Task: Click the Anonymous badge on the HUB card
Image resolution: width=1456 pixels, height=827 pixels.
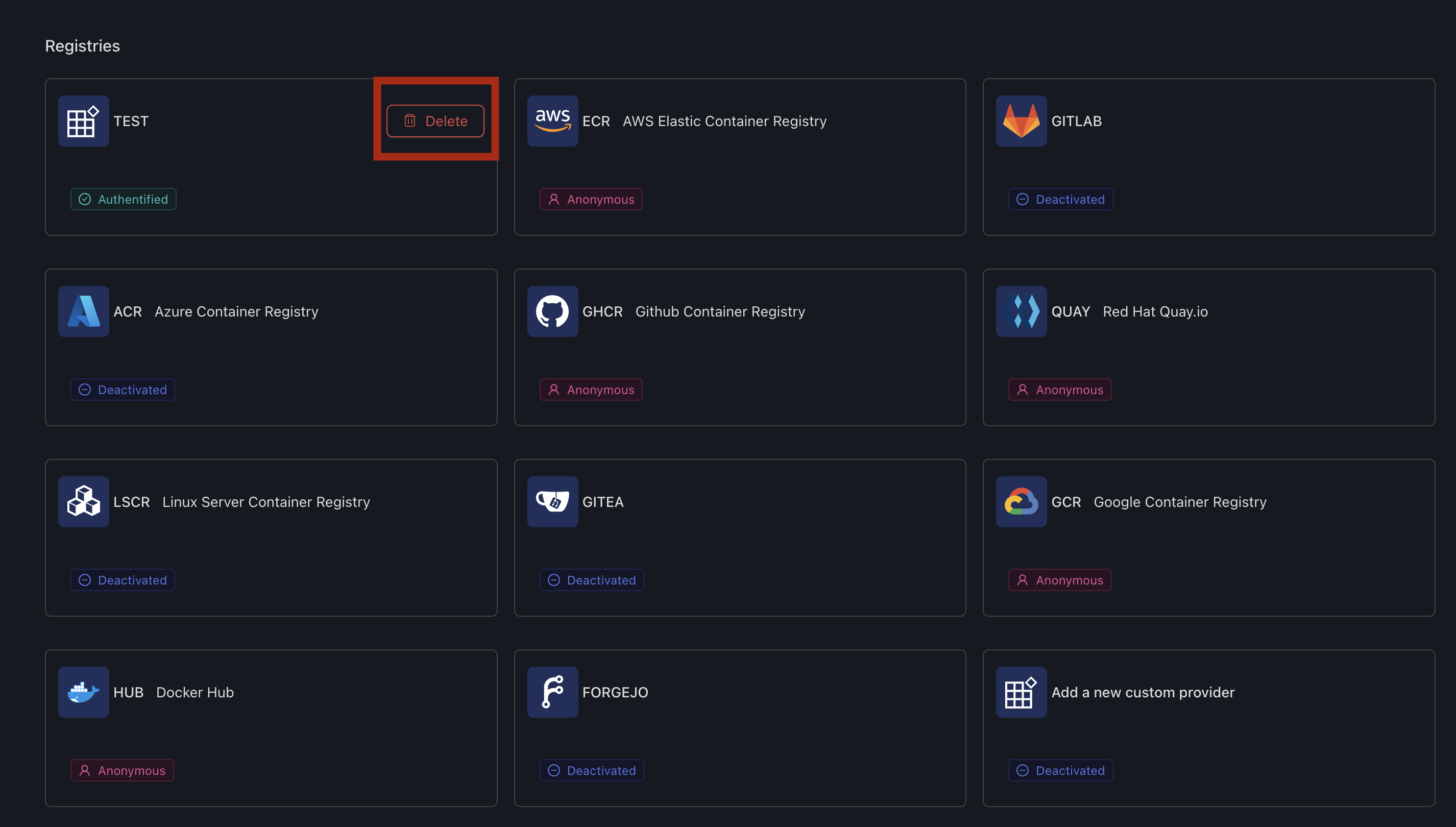Action: [x=122, y=770]
